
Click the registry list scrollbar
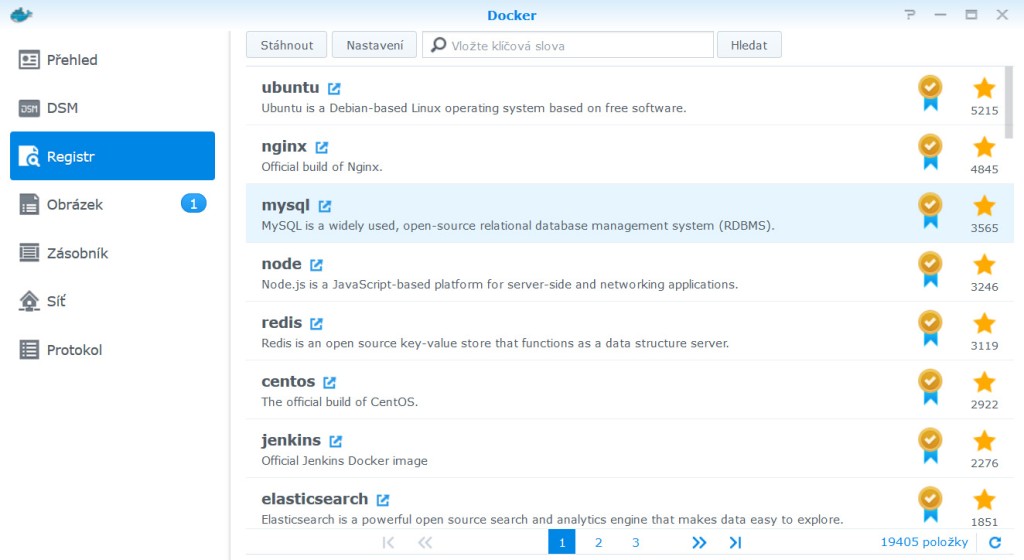point(1009,102)
